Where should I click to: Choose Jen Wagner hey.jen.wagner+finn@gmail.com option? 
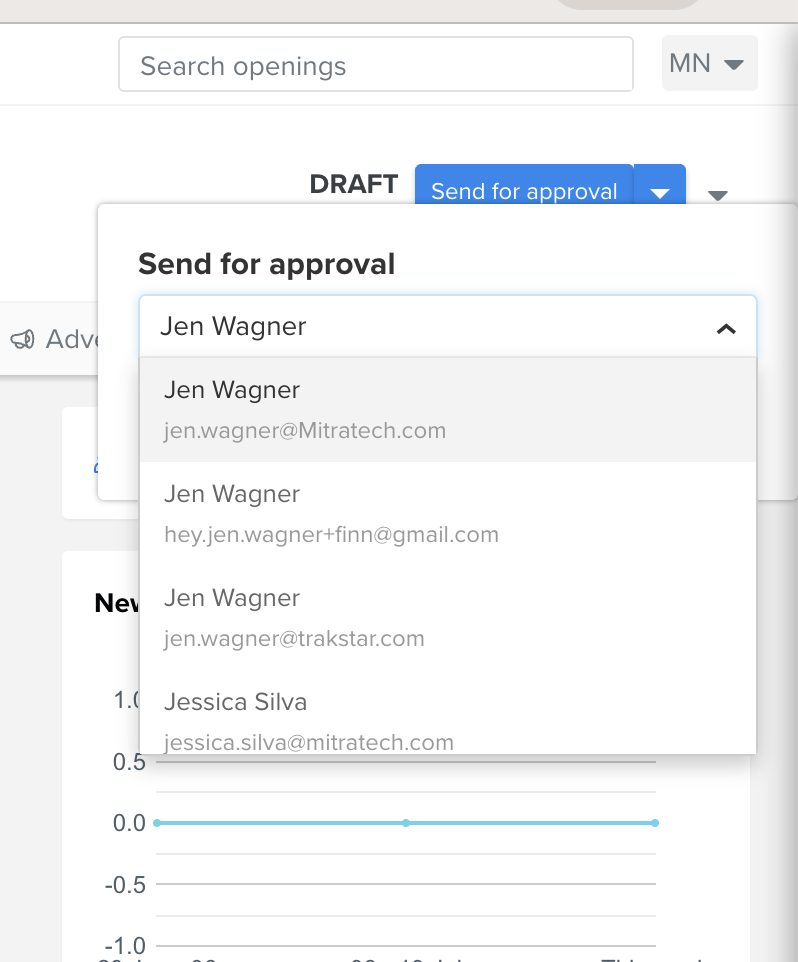pyautogui.click(x=448, y=514)
